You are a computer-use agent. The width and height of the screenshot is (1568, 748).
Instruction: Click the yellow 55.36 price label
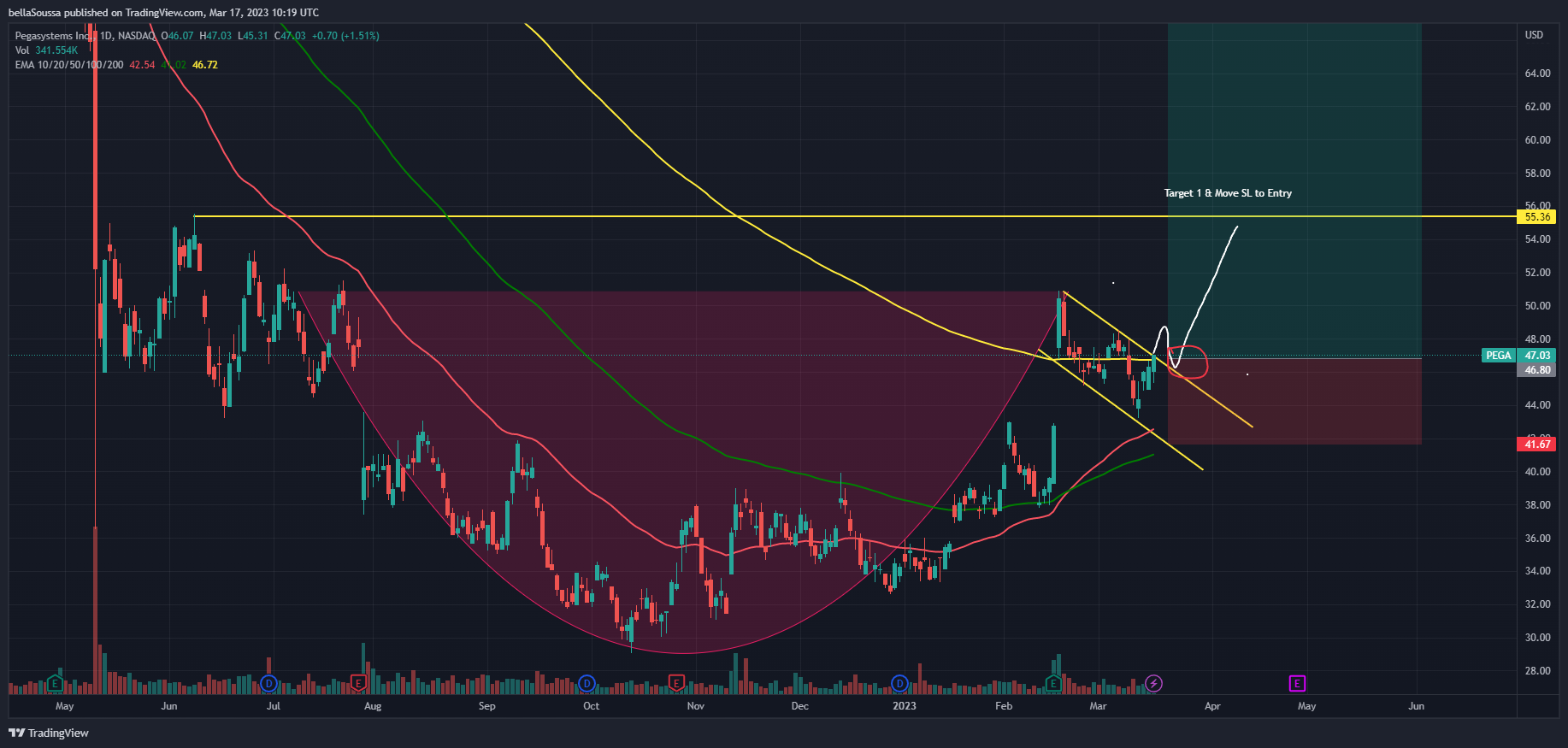point(1537,217)
